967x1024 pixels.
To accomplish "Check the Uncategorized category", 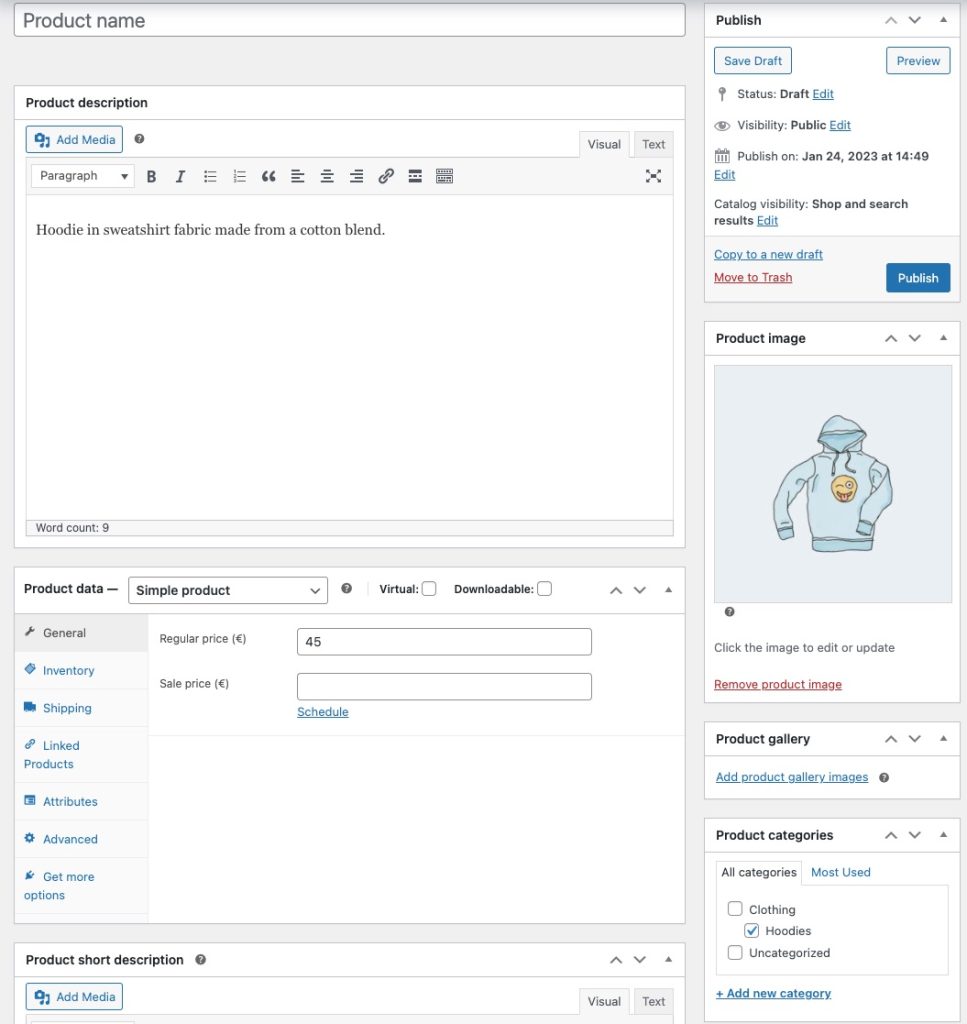I will [735, 953].
